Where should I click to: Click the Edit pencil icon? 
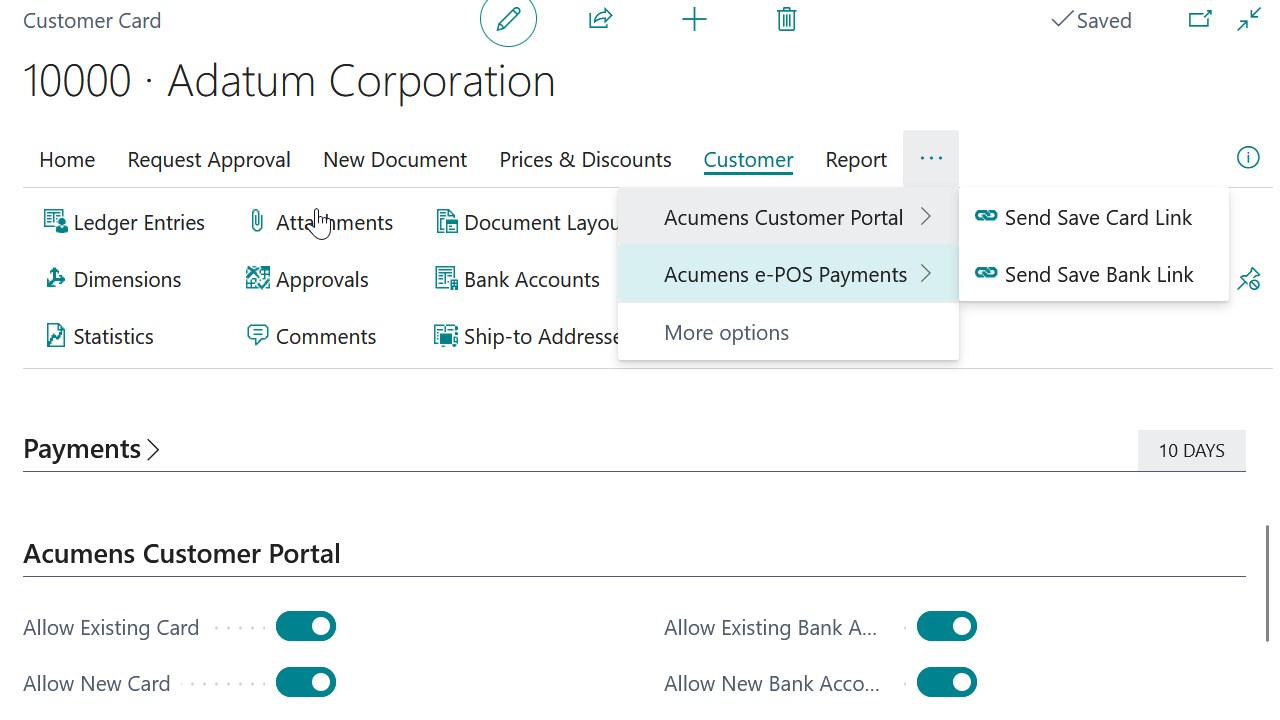click(508, 19)
